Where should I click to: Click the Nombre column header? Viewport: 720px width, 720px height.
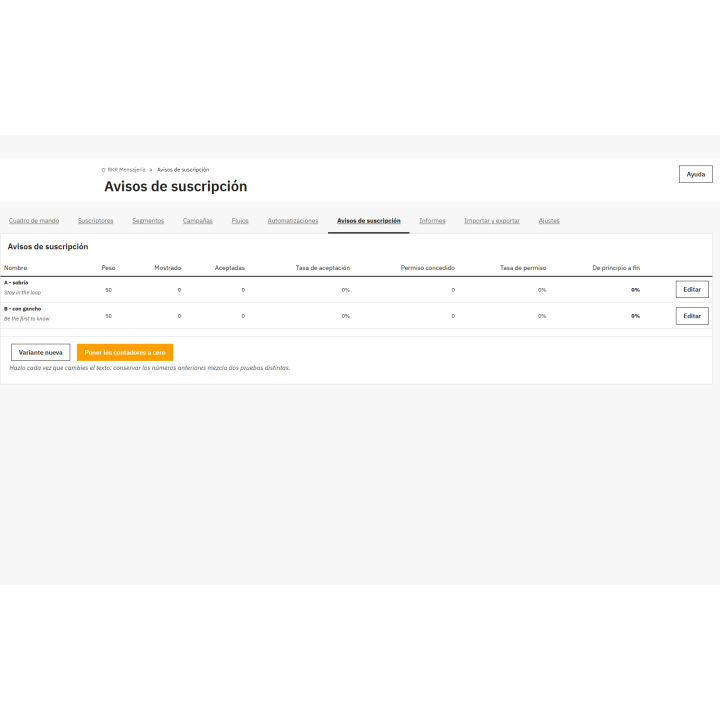(x=16, y=268)
